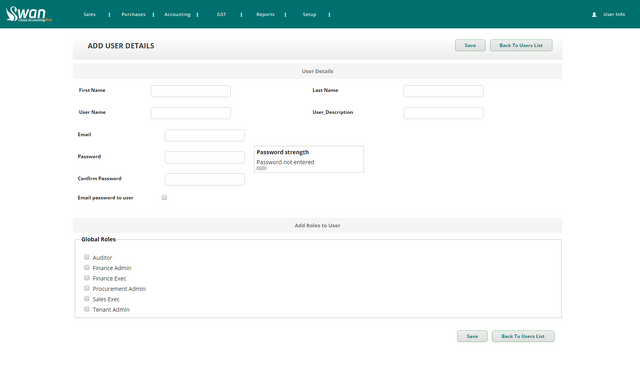Click the bottom Back To Users List button
Screen dimensions: 640x368
(523, 336)
